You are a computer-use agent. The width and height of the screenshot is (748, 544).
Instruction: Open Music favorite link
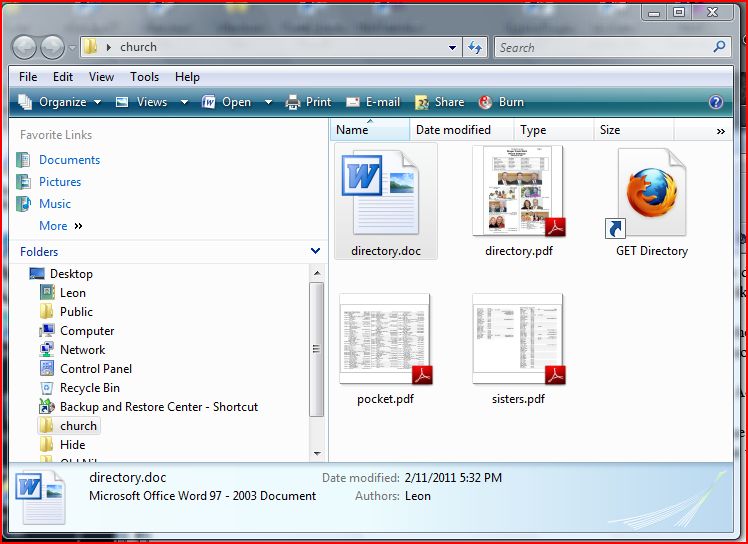click(x=55, y=204)
